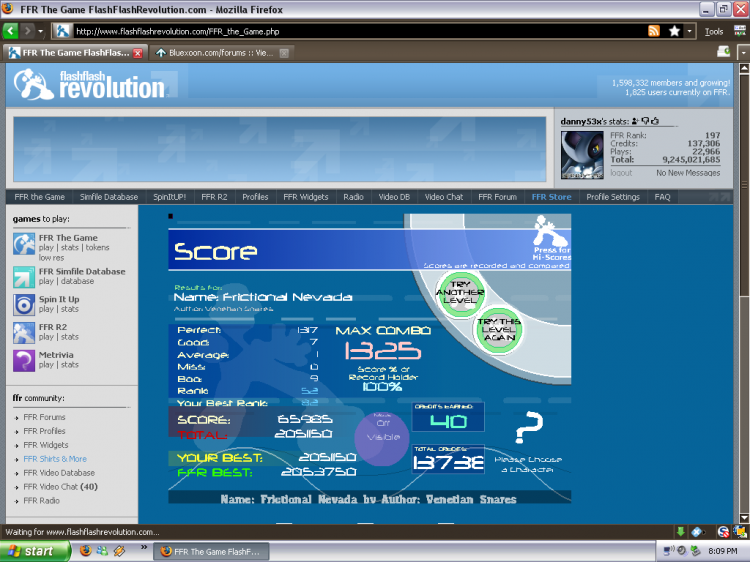Toggle the purple Off/Visible mode circle
This screenshot has height=562, width=750.
tap(382, 438)
